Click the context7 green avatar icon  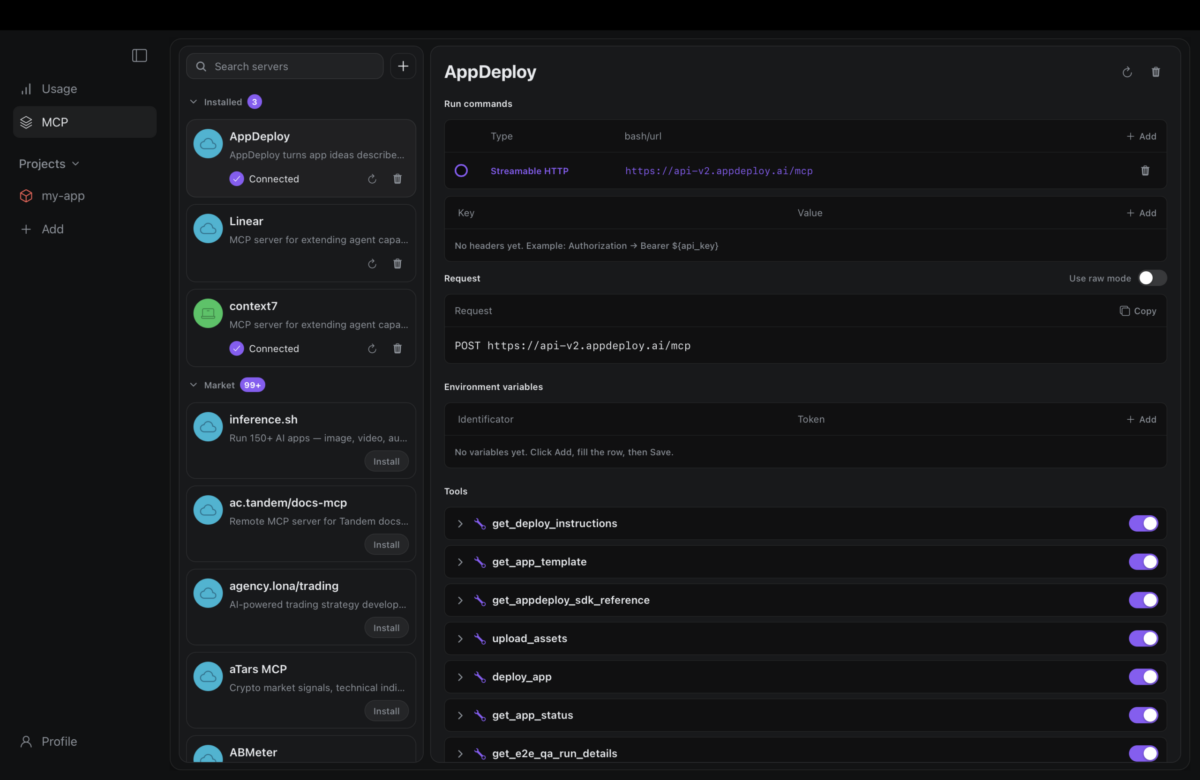pos(208,313)
